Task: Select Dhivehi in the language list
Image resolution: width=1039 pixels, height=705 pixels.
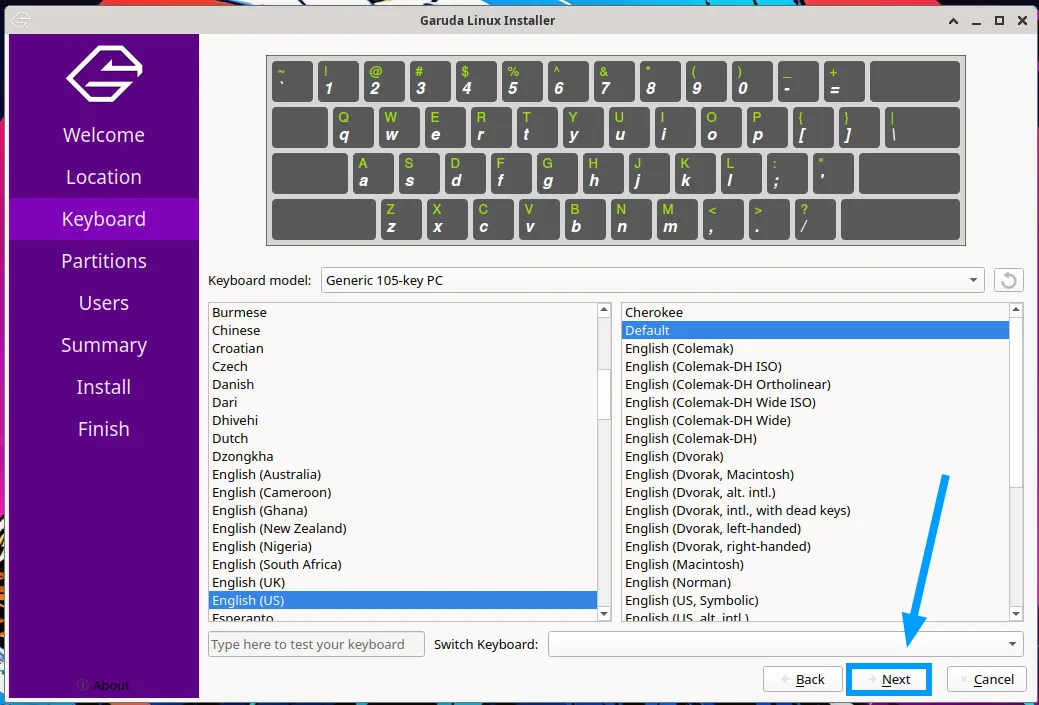Action: pos(402,420)
